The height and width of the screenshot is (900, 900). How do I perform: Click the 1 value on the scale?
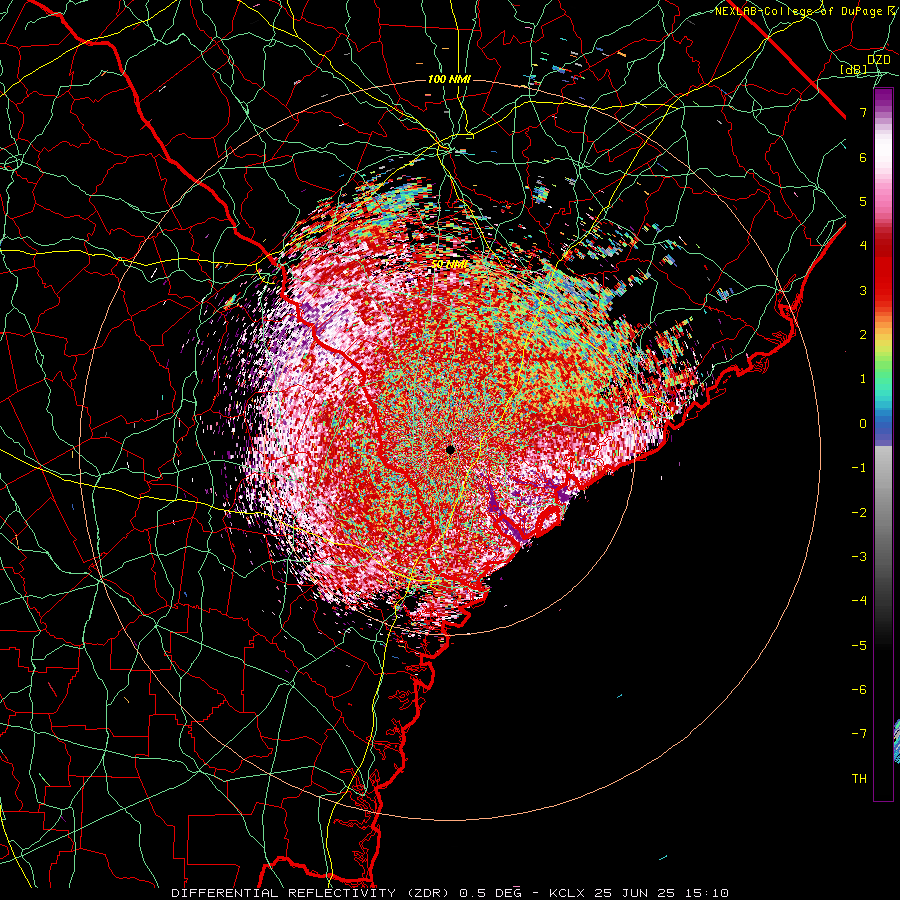[863, 379]
